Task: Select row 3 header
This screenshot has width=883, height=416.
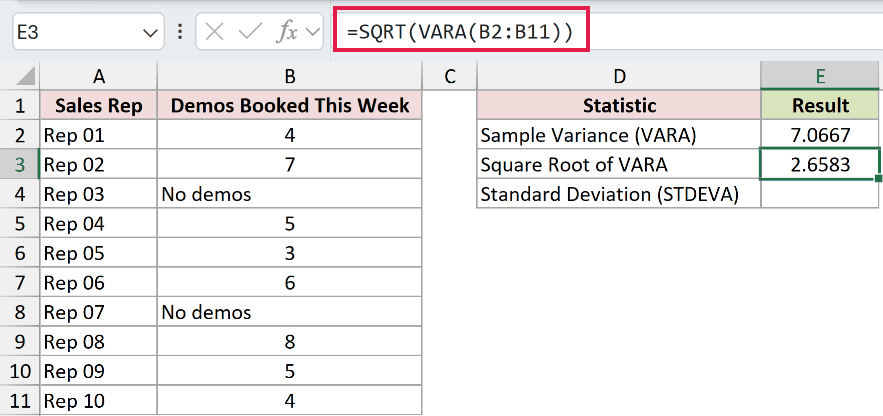Action: click(20, 164)
